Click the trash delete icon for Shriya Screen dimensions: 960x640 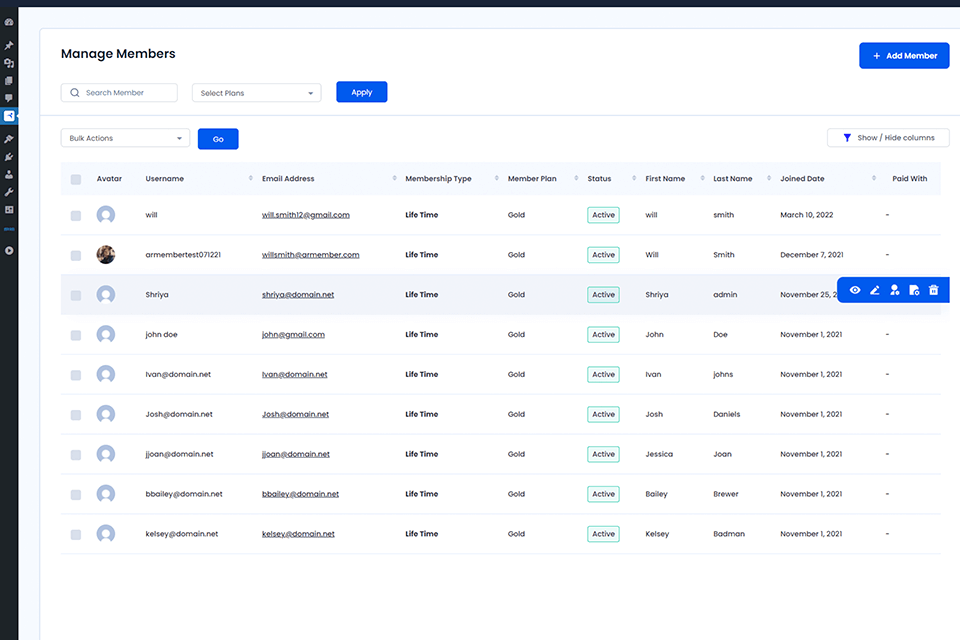[x=934, y=290]
